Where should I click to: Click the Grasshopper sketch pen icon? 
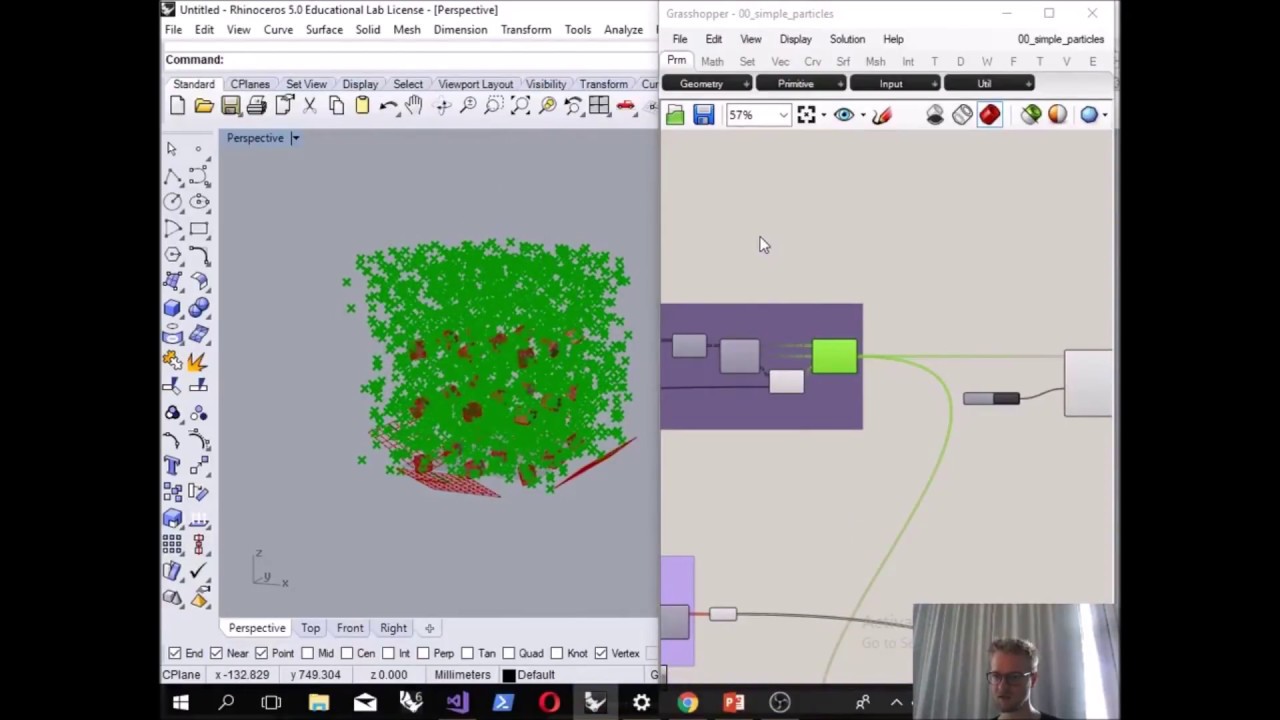pos(881,115)
